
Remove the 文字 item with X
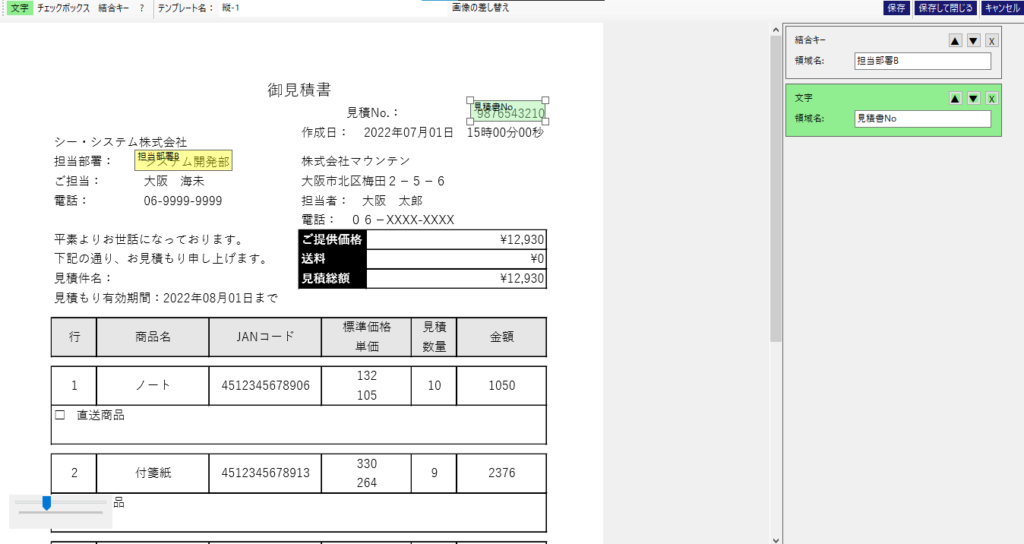(990, 98)
